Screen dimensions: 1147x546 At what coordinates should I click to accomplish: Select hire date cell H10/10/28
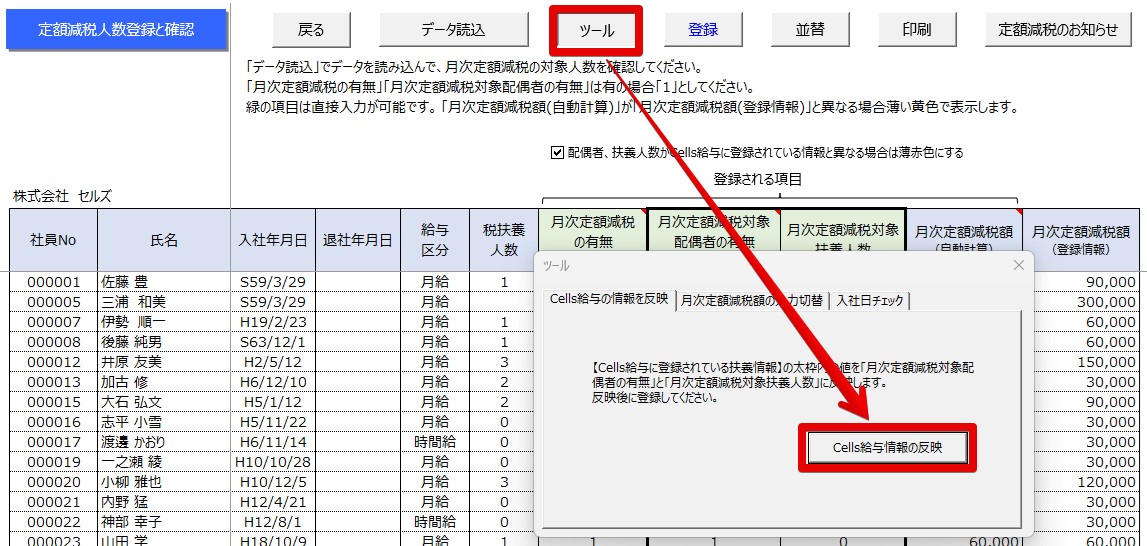click(x=273, y=463)
